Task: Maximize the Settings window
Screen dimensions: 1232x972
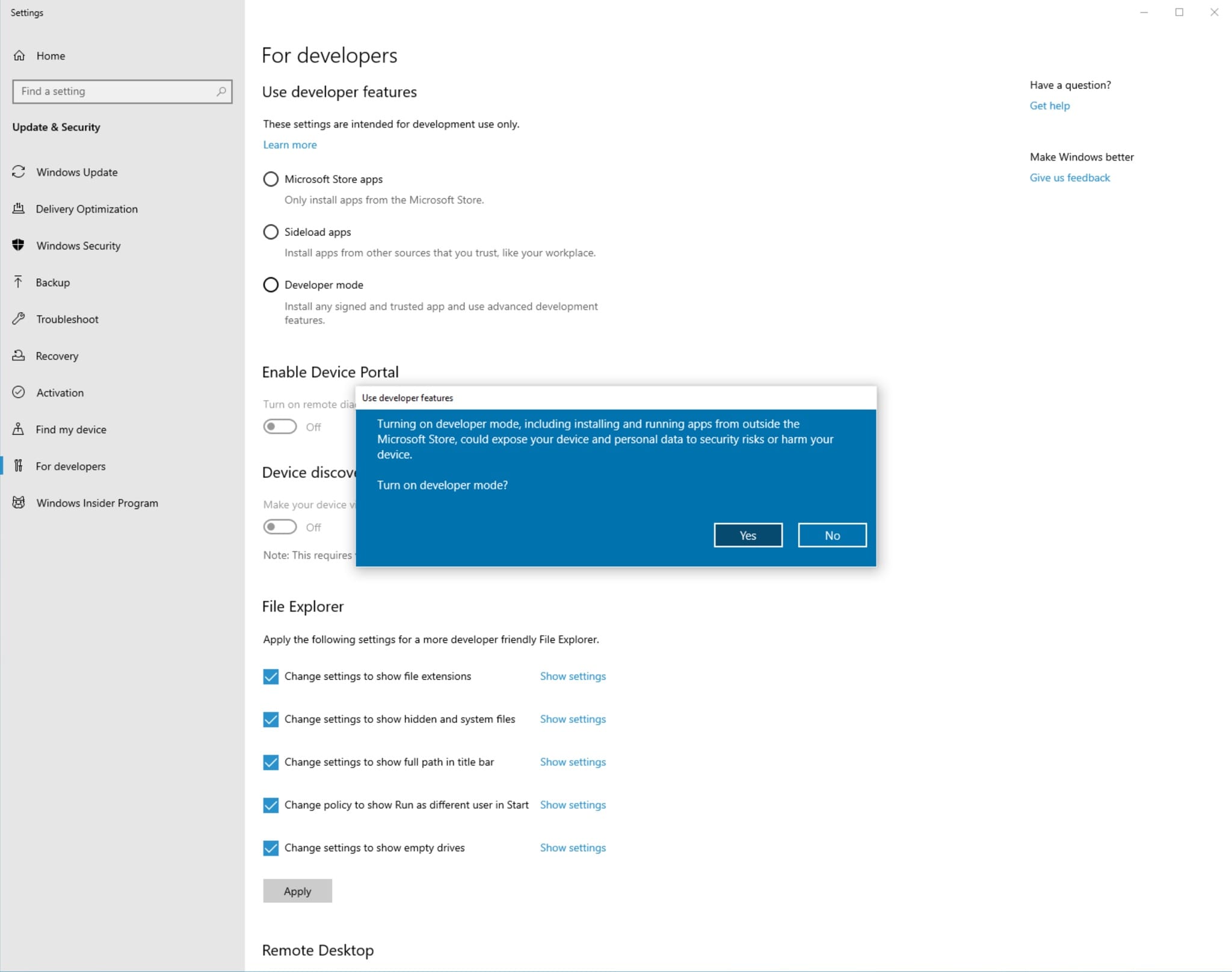Action: (x=1179, y=12)
